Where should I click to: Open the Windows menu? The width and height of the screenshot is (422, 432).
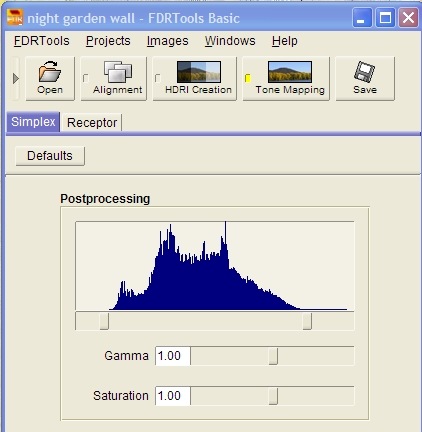tap(230, 41)
